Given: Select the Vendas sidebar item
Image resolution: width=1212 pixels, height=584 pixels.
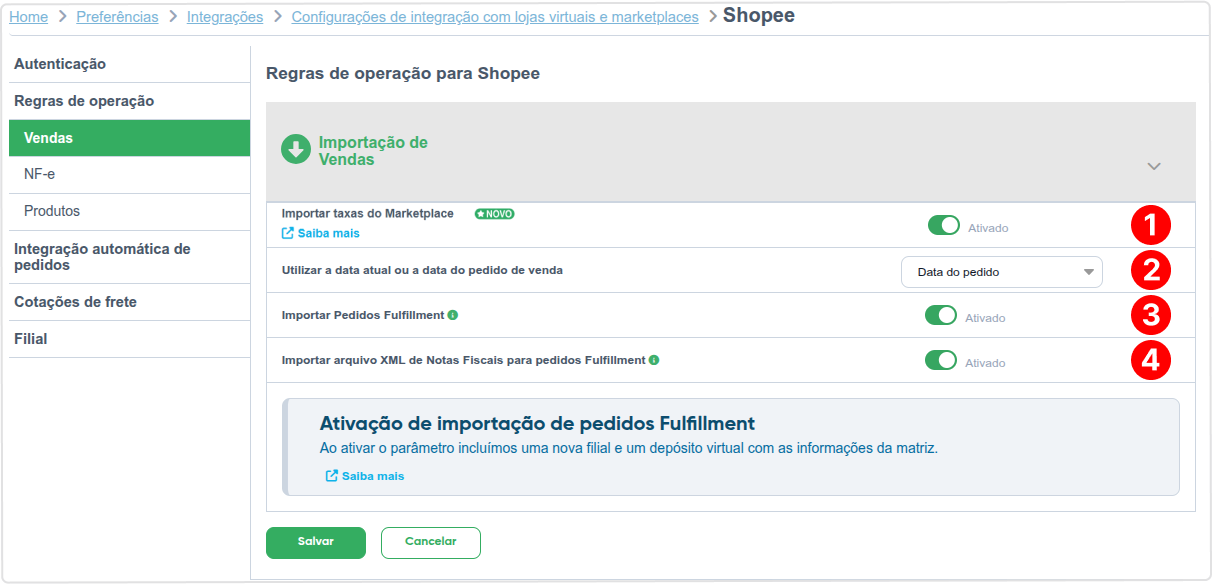Looking at the screenshot, I should point(129,138).
